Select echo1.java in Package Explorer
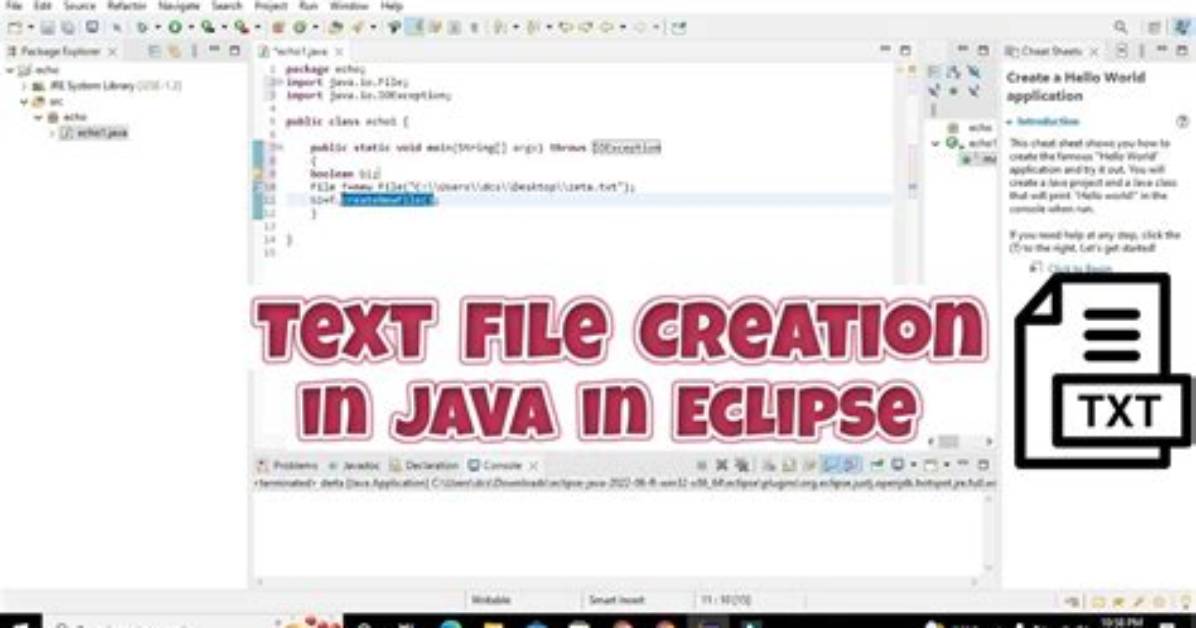This screenshot has height=628, width=1196. (x=94, y=133)
